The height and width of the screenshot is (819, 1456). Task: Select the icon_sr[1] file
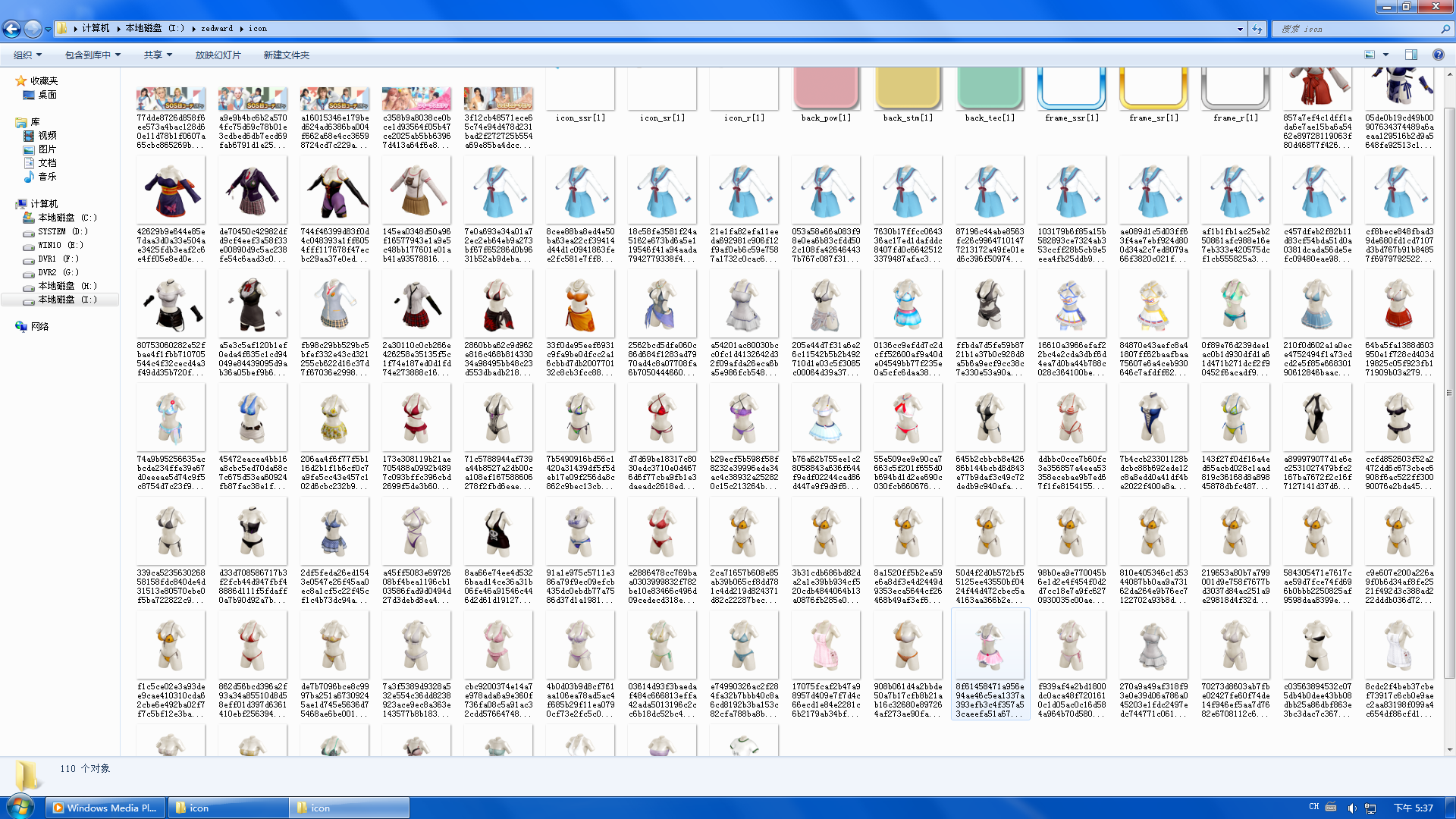click(662, 95)
